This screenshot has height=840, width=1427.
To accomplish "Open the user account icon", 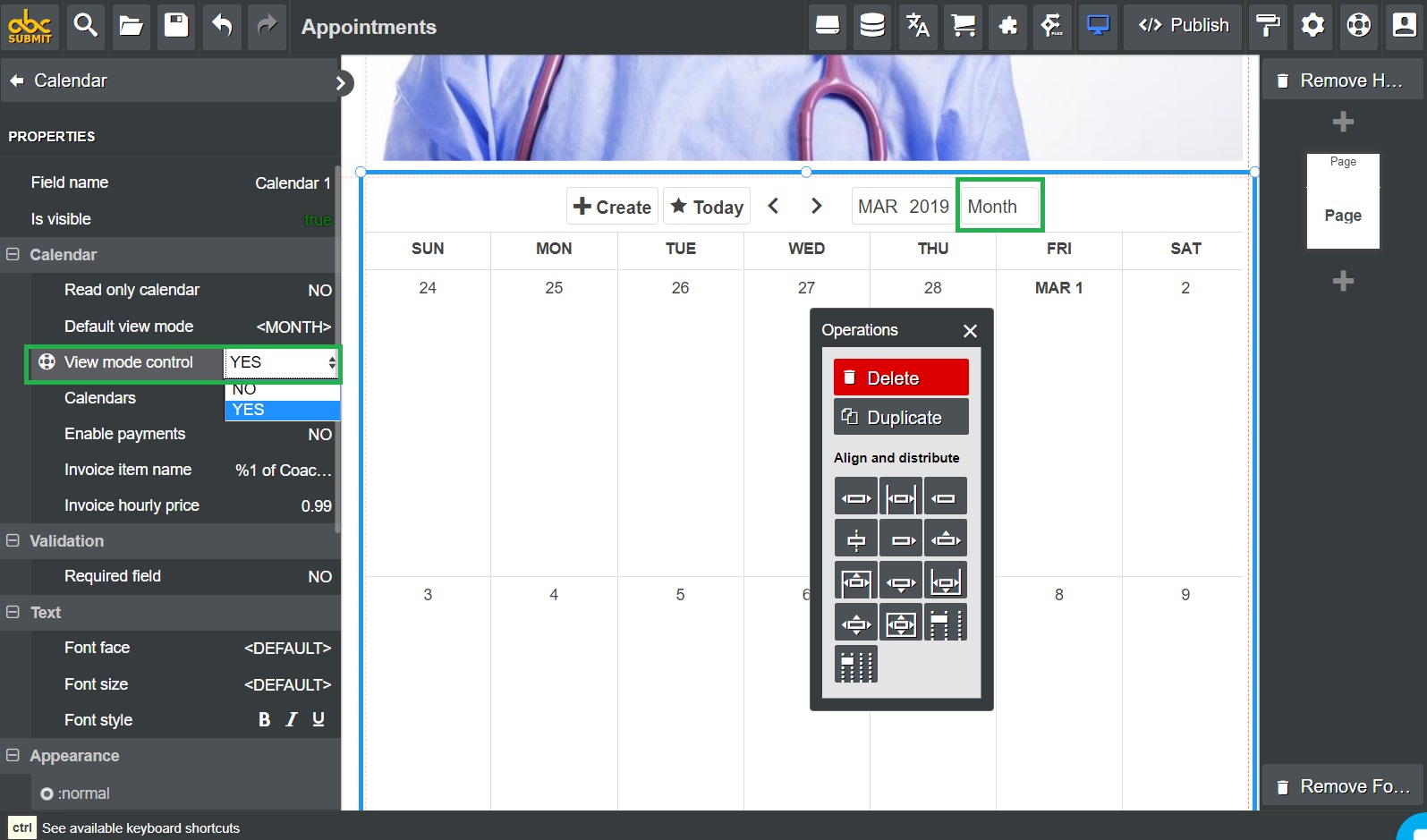I will point(1404,26).
